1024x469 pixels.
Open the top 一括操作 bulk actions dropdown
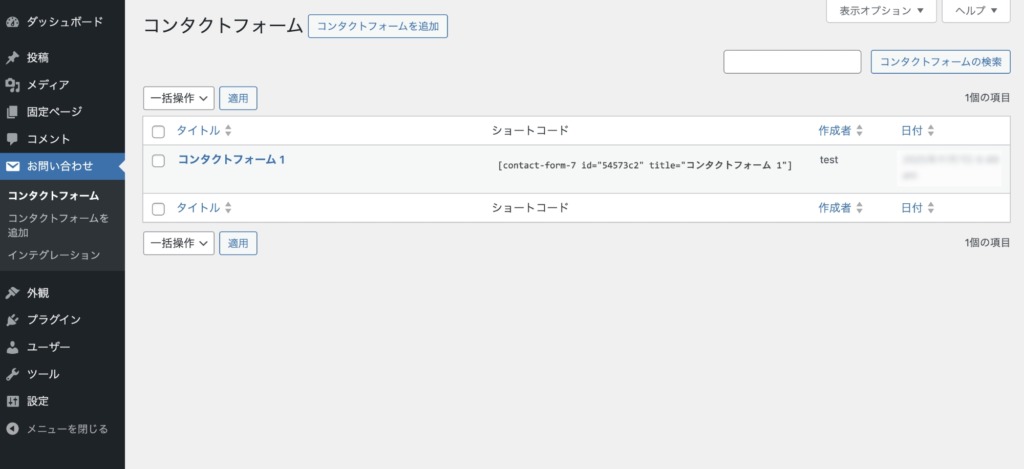coord(179,98)
